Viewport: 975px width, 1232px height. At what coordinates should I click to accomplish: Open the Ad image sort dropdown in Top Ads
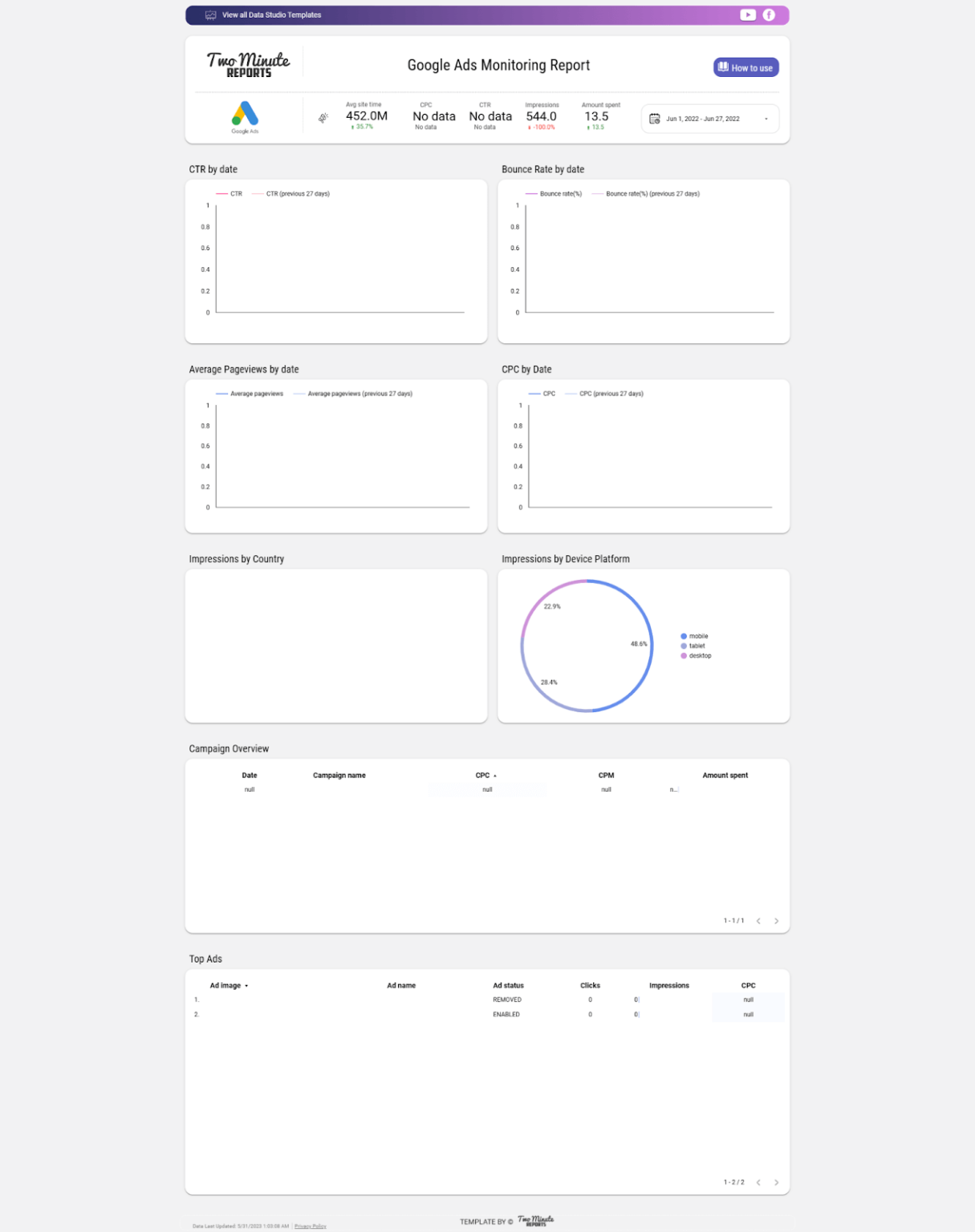pyautogui.click(x=246, y=985)
